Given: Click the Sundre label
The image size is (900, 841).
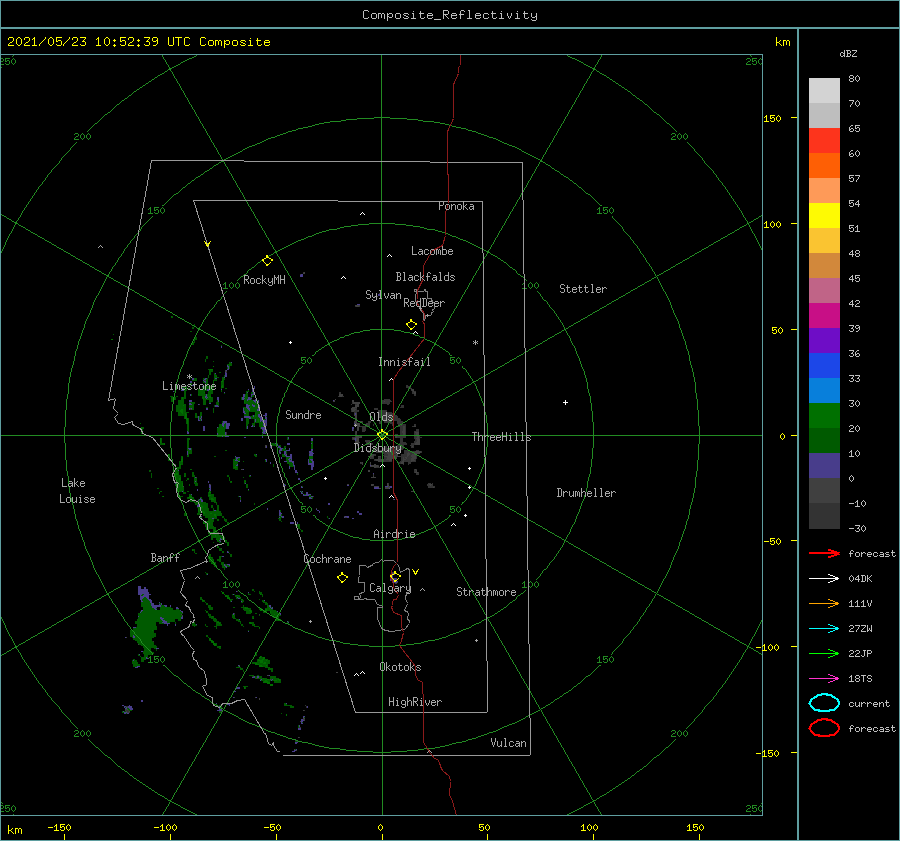Looking at the screenshot, I should click(x=303, y=415).
